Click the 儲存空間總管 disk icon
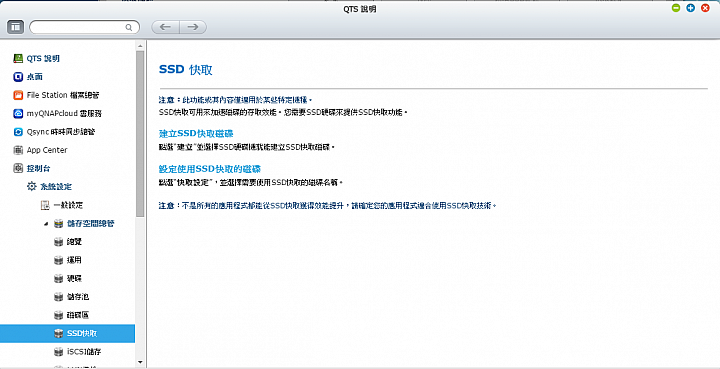 pyautogui.click(x=58, y=224)
